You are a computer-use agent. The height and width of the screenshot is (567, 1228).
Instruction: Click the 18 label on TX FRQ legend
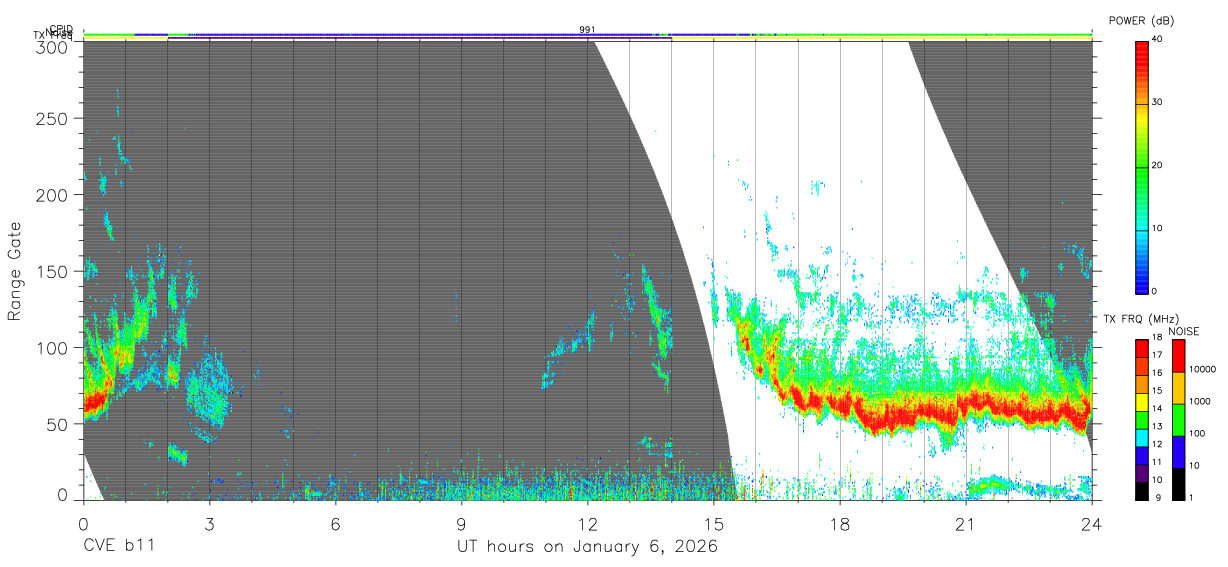coord(1157,337)
